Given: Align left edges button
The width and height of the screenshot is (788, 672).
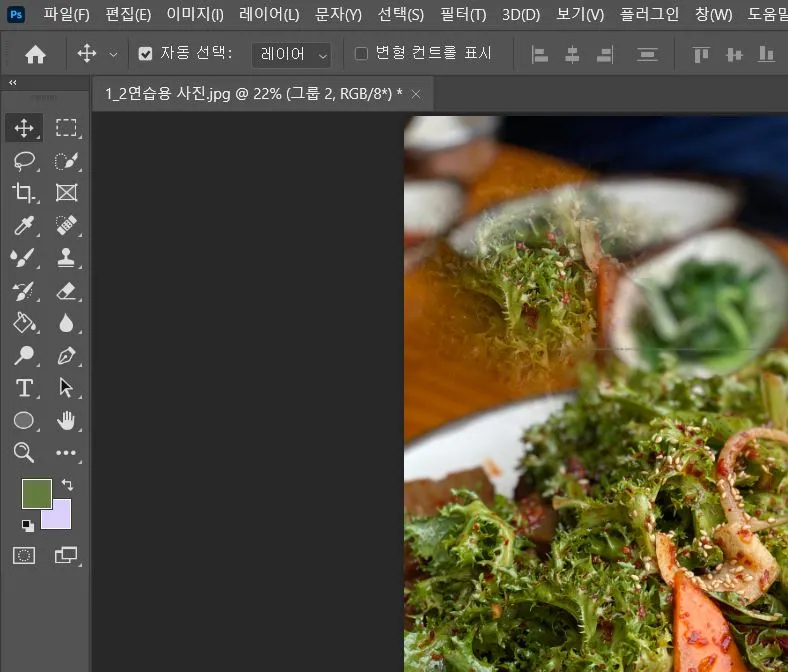Looking at the screenshot, I should pos(540,54).
